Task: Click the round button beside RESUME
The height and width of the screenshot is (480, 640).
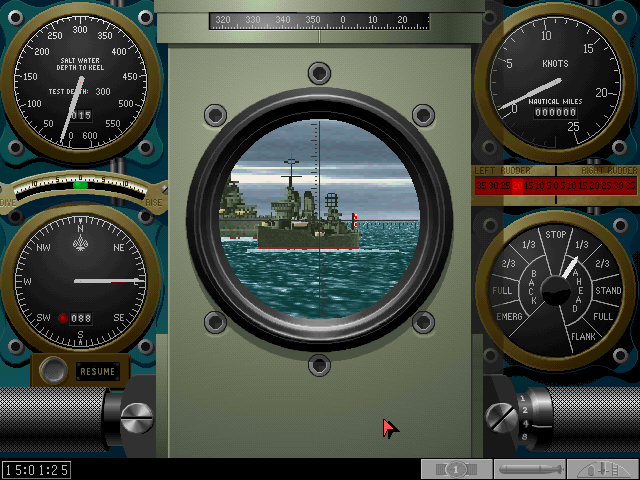Action: [53, 371]
